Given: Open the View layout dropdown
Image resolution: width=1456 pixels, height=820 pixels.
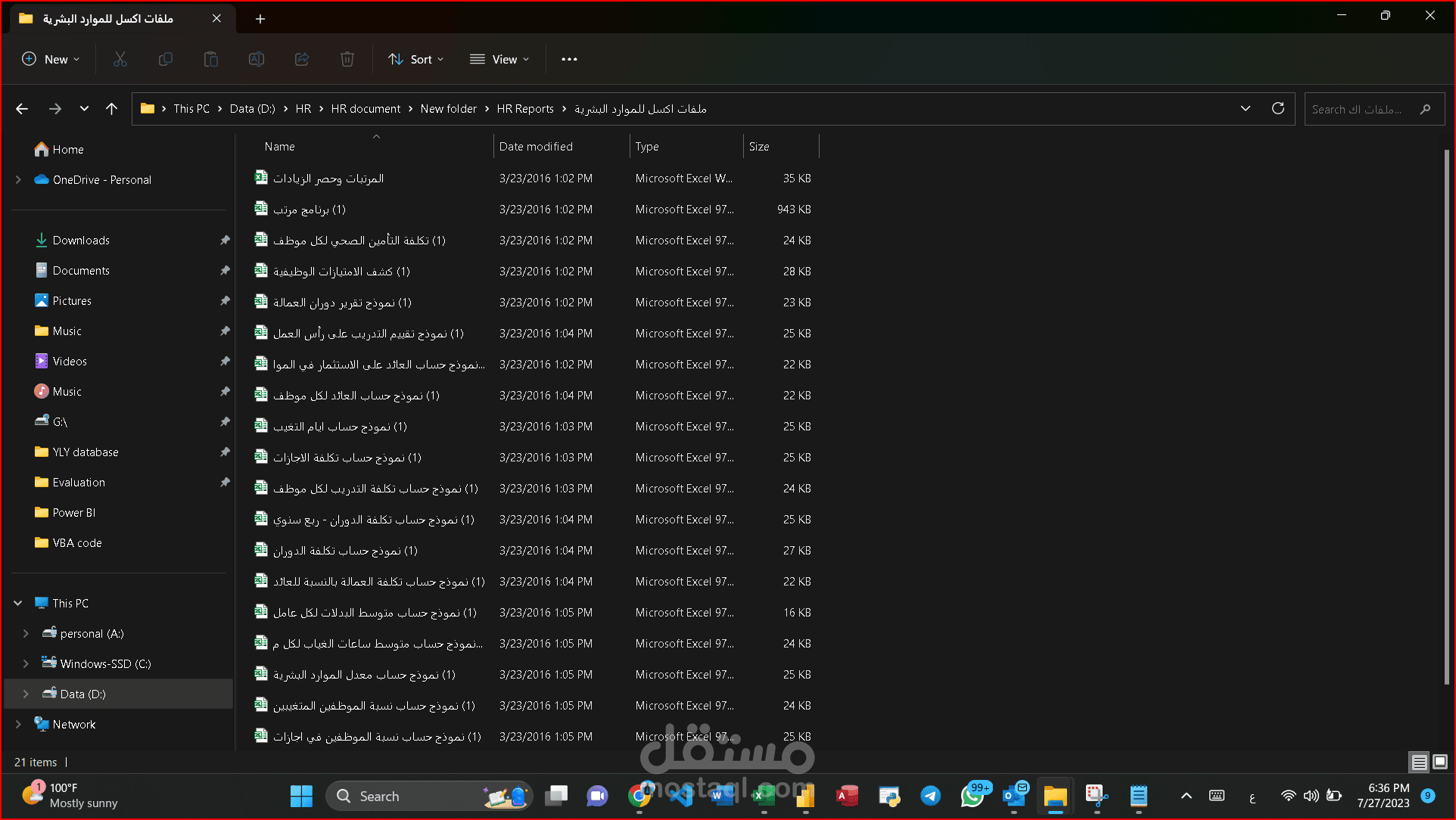Looking at the screenshot, I should 499,59.
